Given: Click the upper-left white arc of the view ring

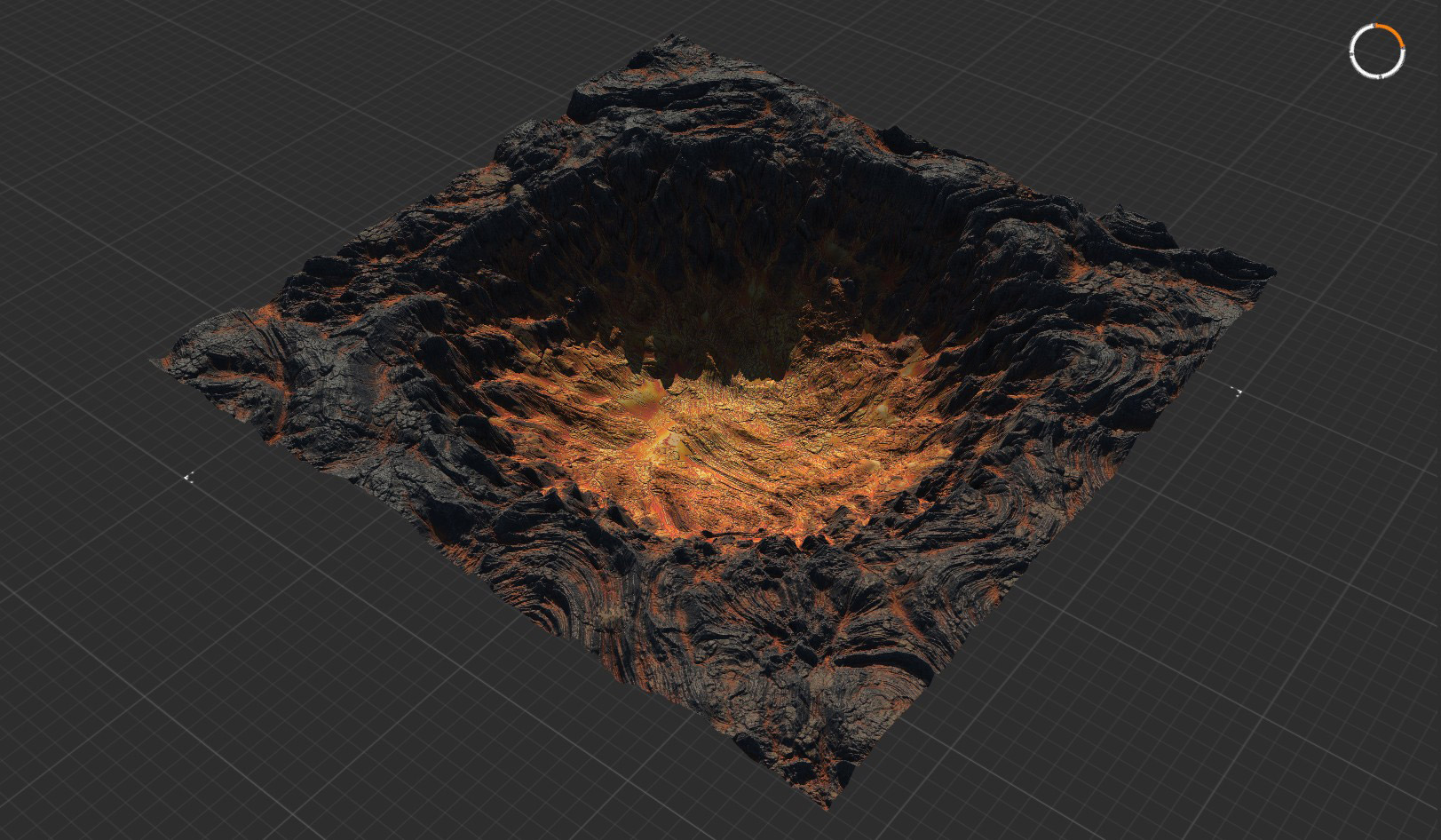Looking at the screenshot, I should point(1359,33).
